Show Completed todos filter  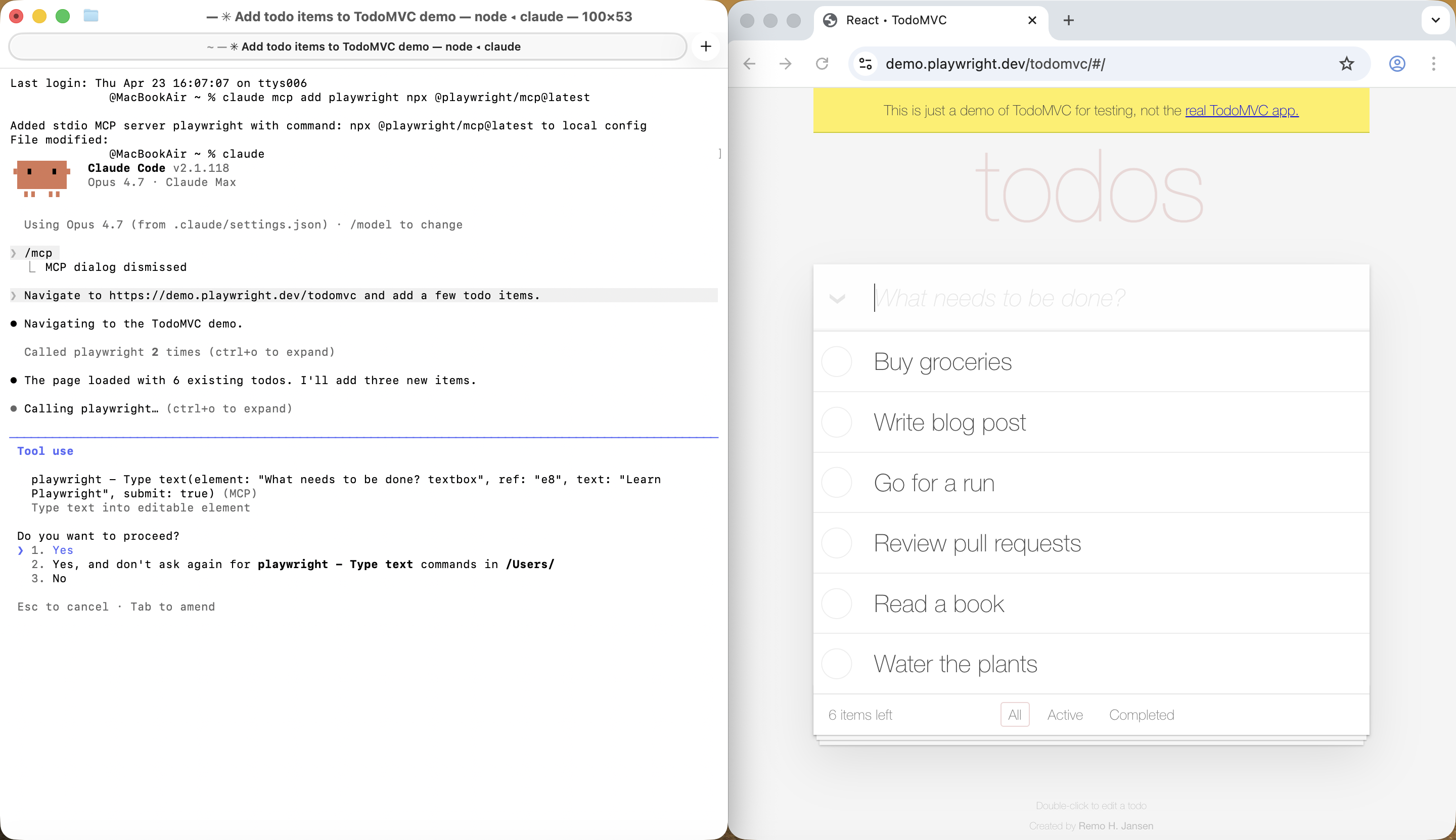pos(1141,715)
